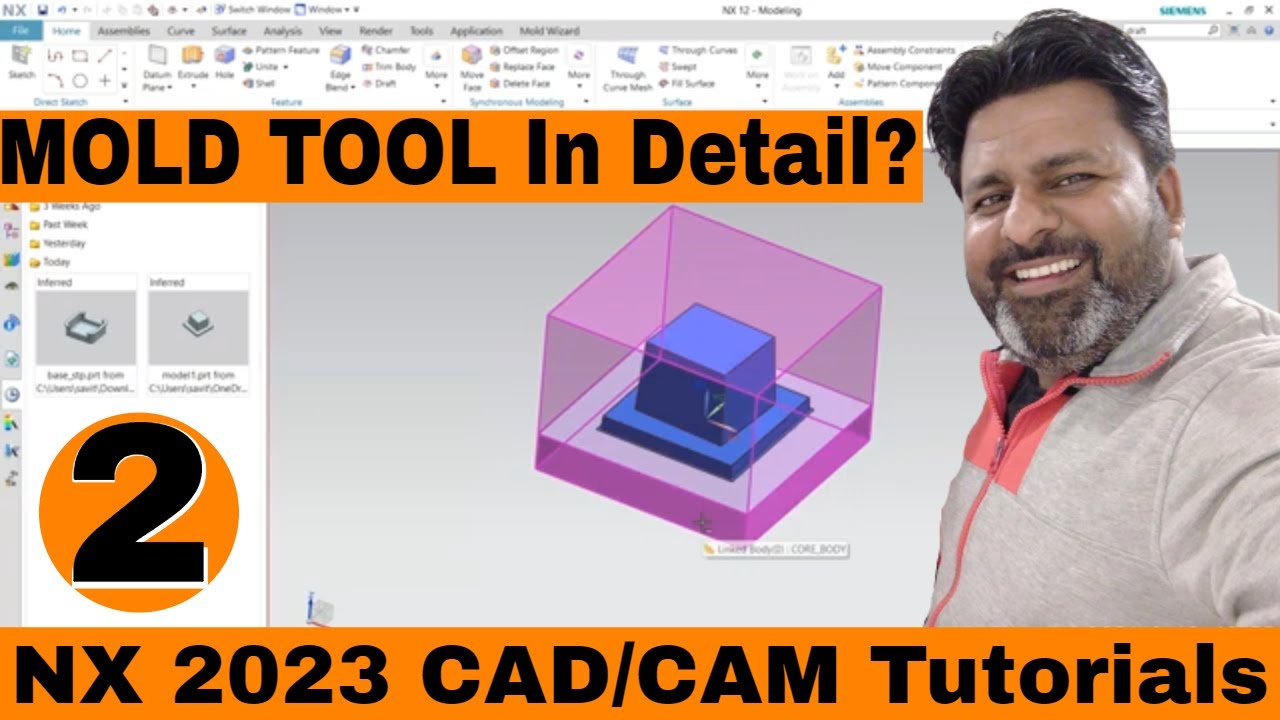Select the Chamfer tool
This screenshot has width=1280, height=720.
tap(386, 50)
